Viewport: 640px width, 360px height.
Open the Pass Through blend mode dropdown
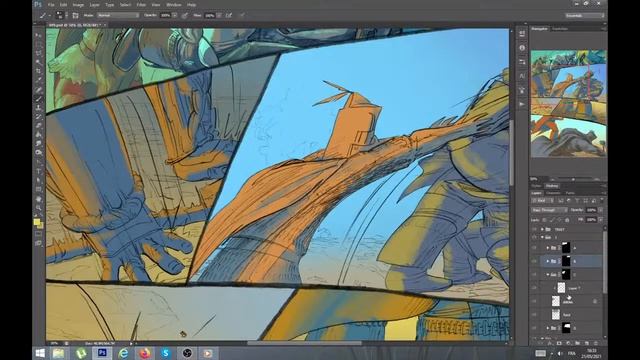(549, 210)
